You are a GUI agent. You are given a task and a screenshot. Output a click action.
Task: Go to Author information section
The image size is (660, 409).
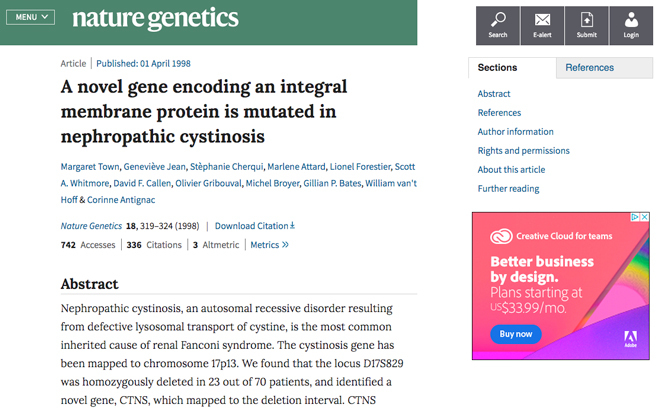[x=515, y=132]
